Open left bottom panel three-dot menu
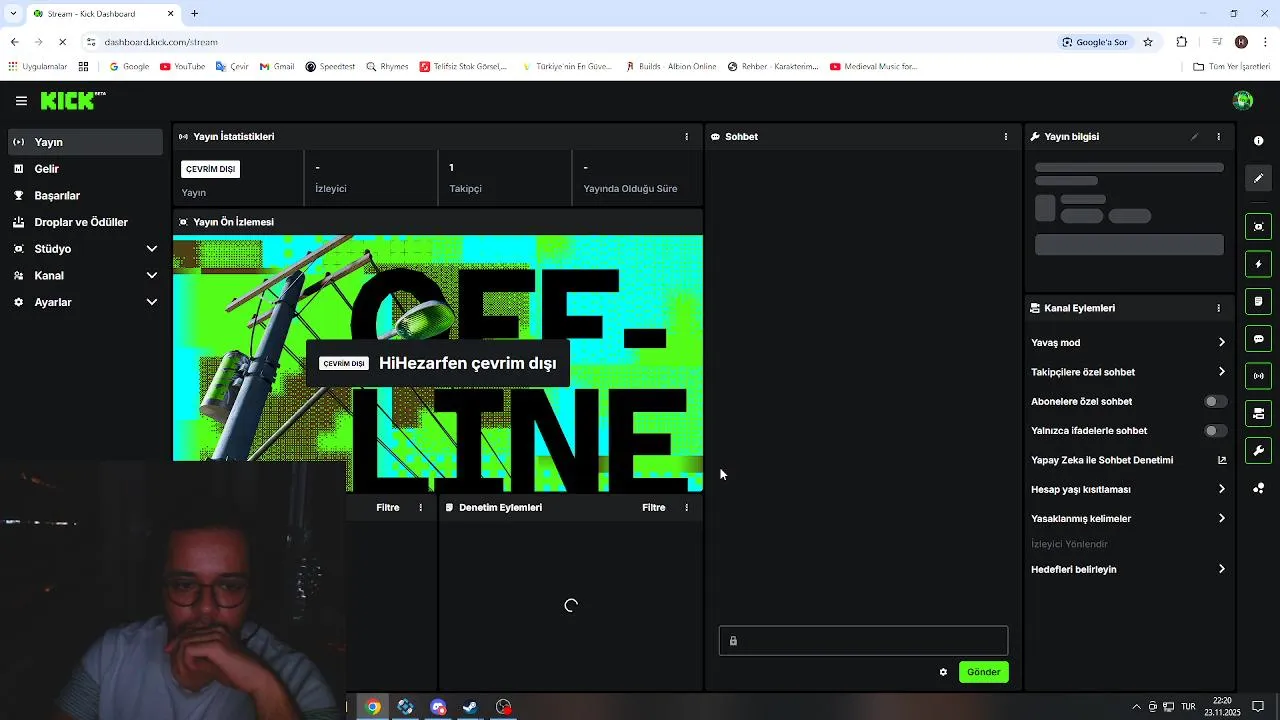Image resolution: width=1280 pixels, height=720 pixels. click(420, 507)
